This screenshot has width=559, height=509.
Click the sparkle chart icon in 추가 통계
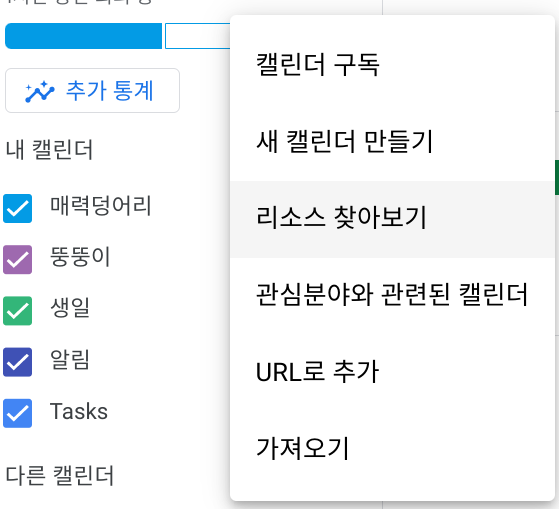point(40,92)
